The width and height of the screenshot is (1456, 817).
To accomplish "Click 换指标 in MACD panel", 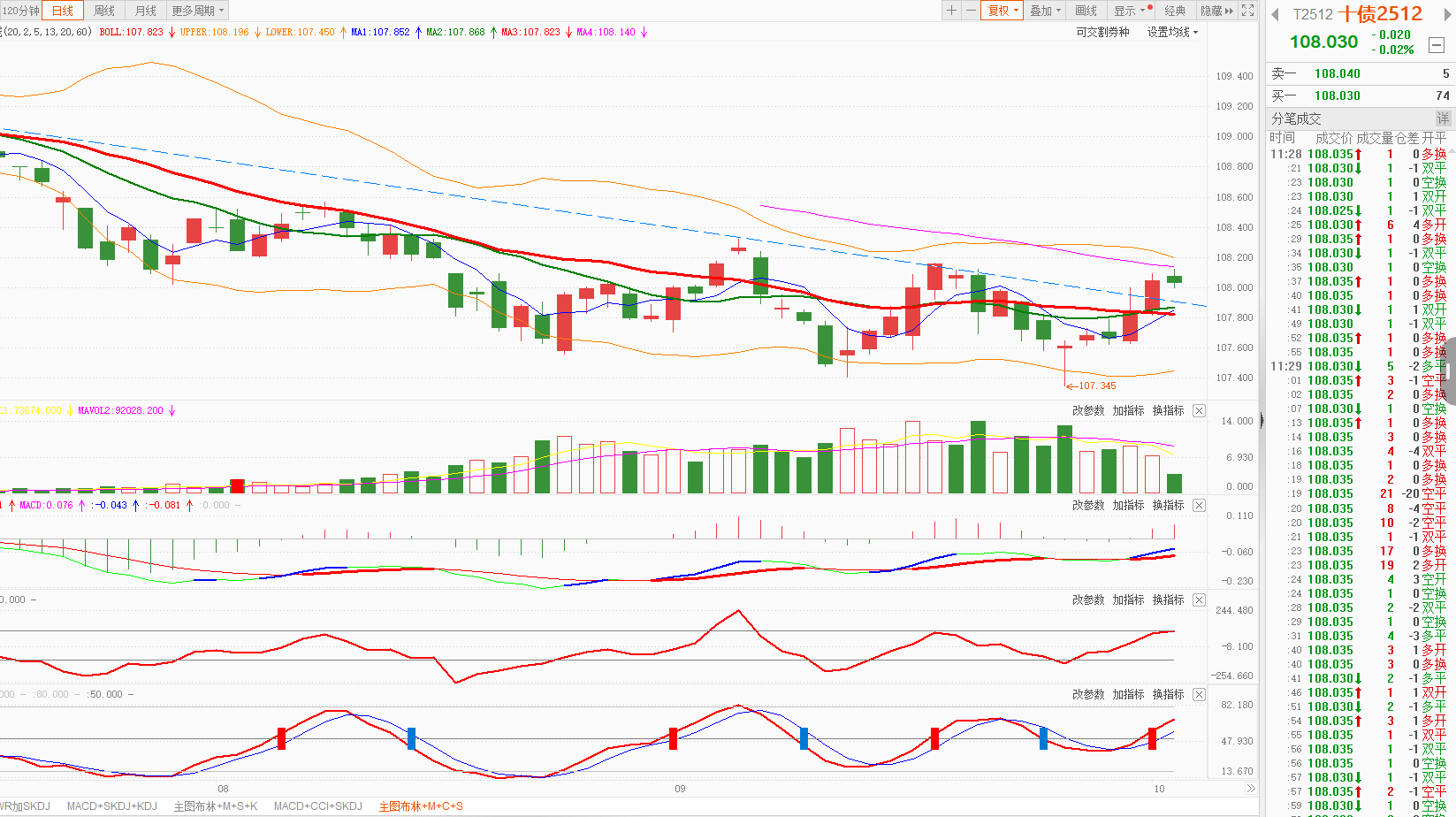I will coord(1168,505).
